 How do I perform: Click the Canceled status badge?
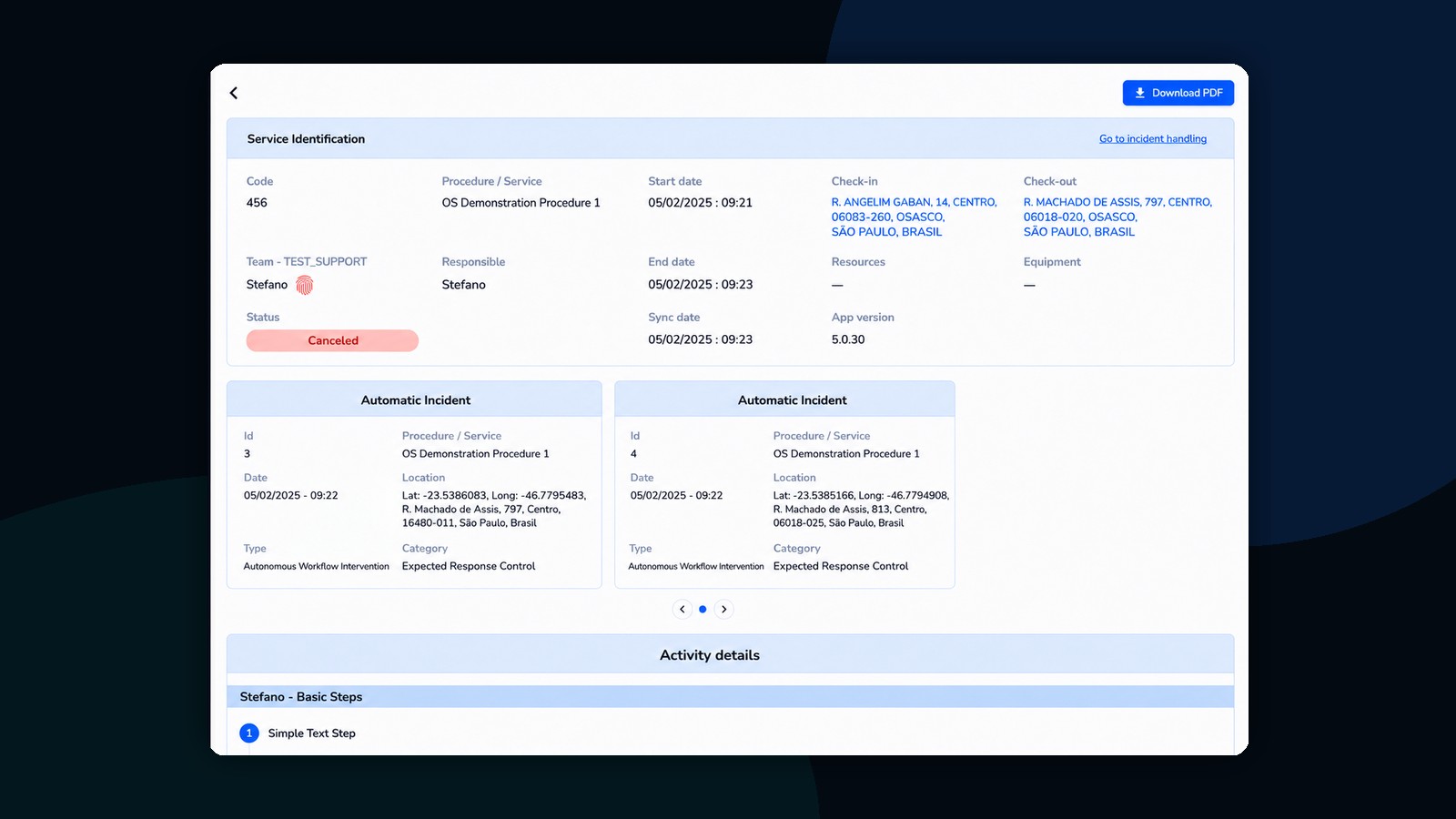[x=332, y=340]
